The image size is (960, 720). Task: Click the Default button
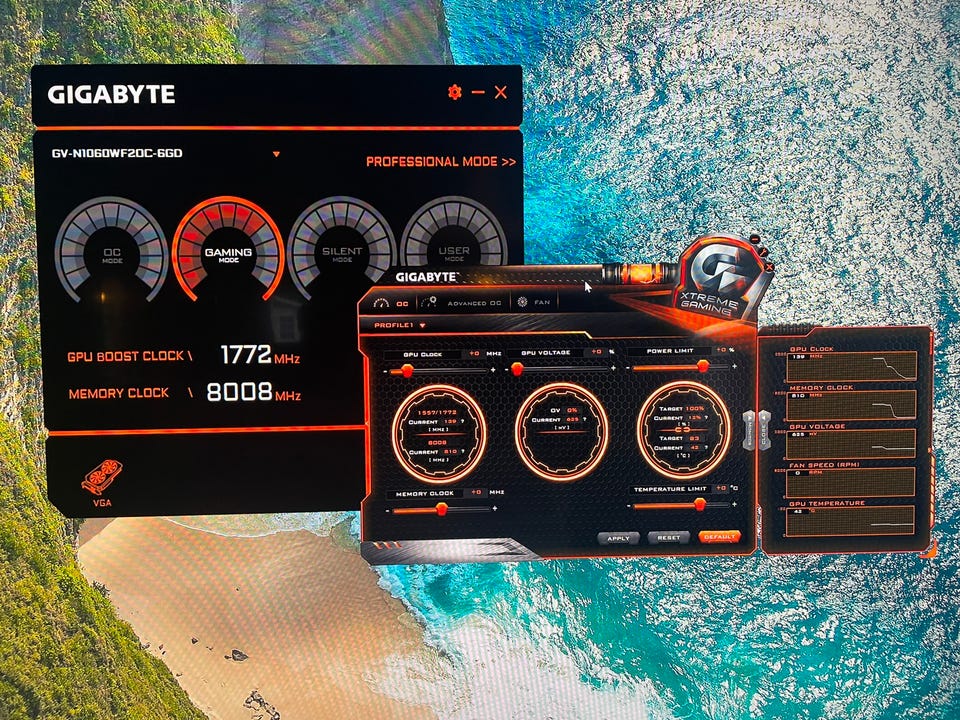(719, 536)
